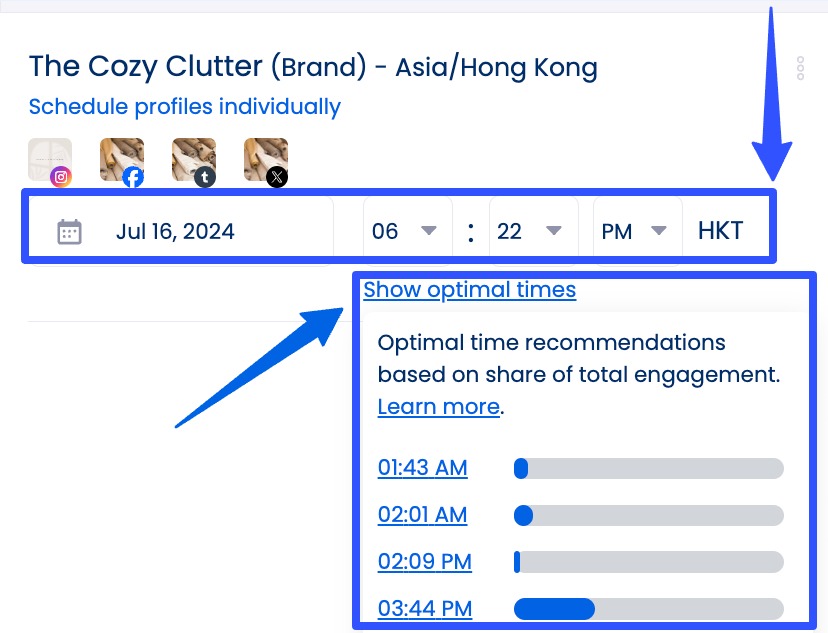The image size is (828, 633).
Task: Click the HKT timezone label
Action: click(720, 231)
